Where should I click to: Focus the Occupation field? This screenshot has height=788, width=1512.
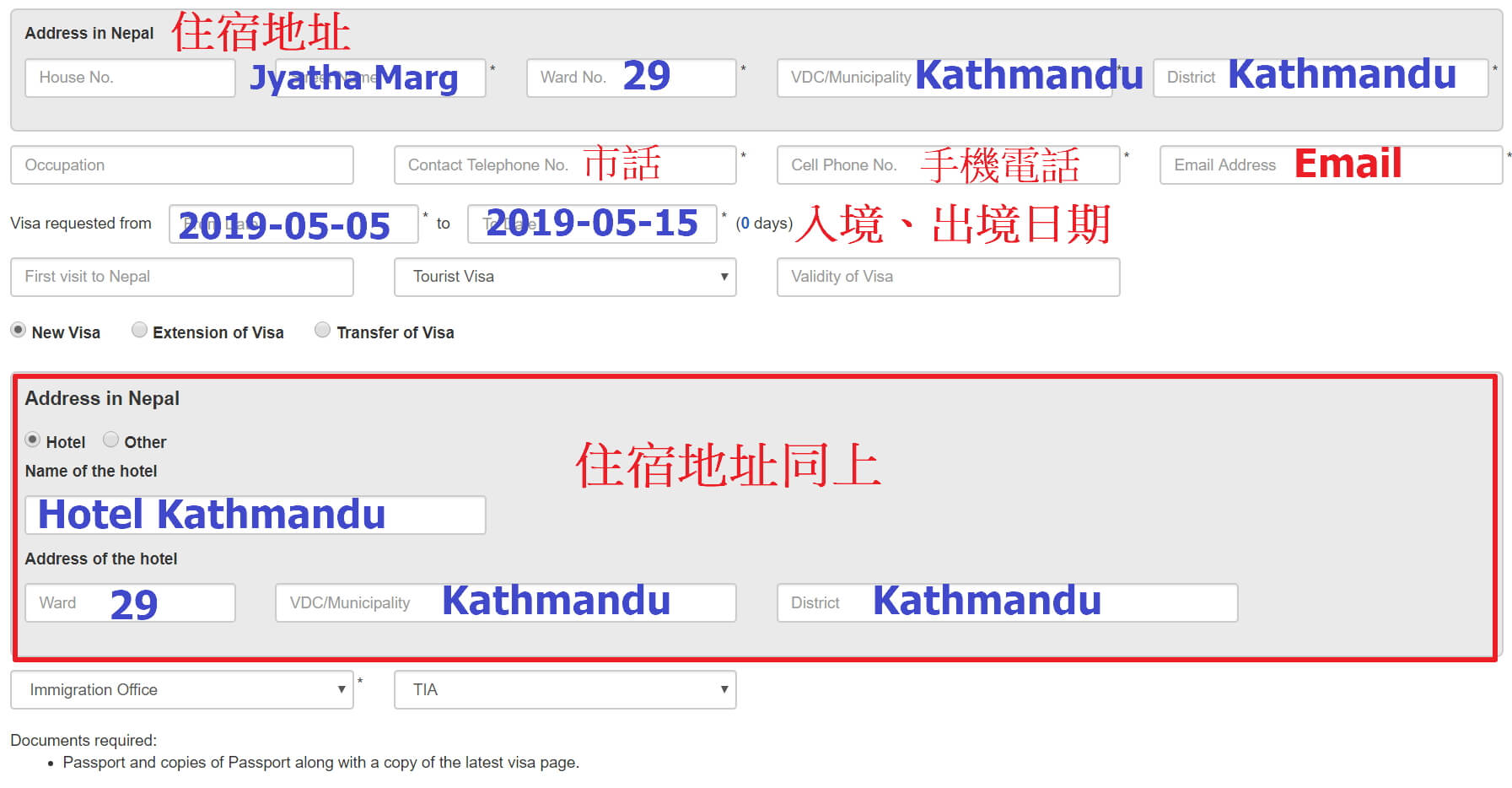[x=181, y=165]
